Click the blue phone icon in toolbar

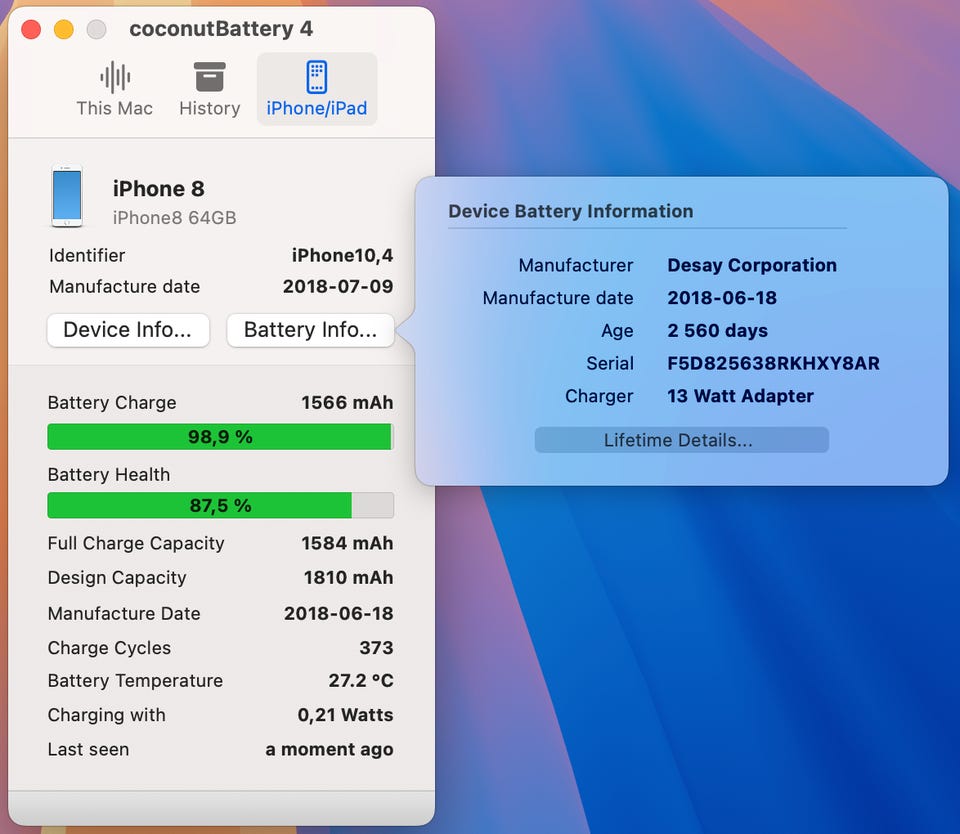317,77
